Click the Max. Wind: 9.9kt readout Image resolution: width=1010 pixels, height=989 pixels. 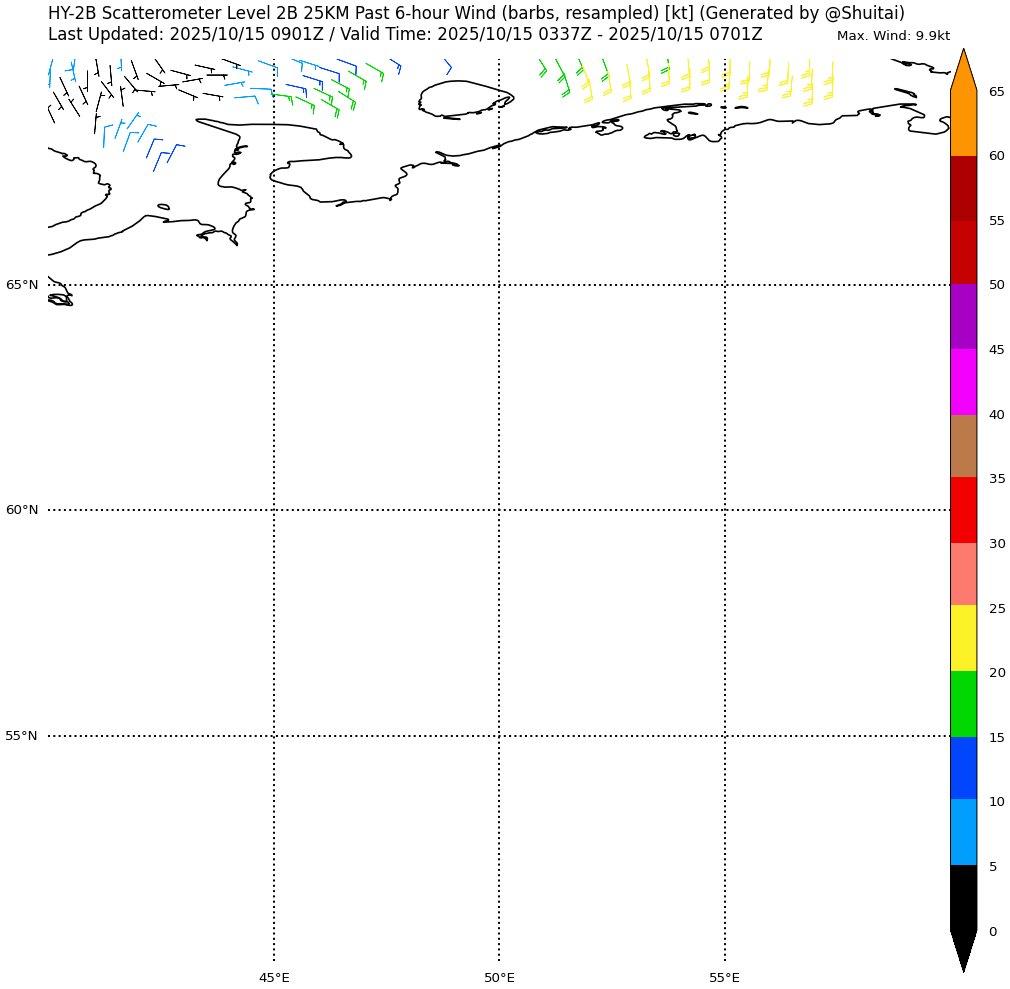pyautogui.click(x=893, y=36)
